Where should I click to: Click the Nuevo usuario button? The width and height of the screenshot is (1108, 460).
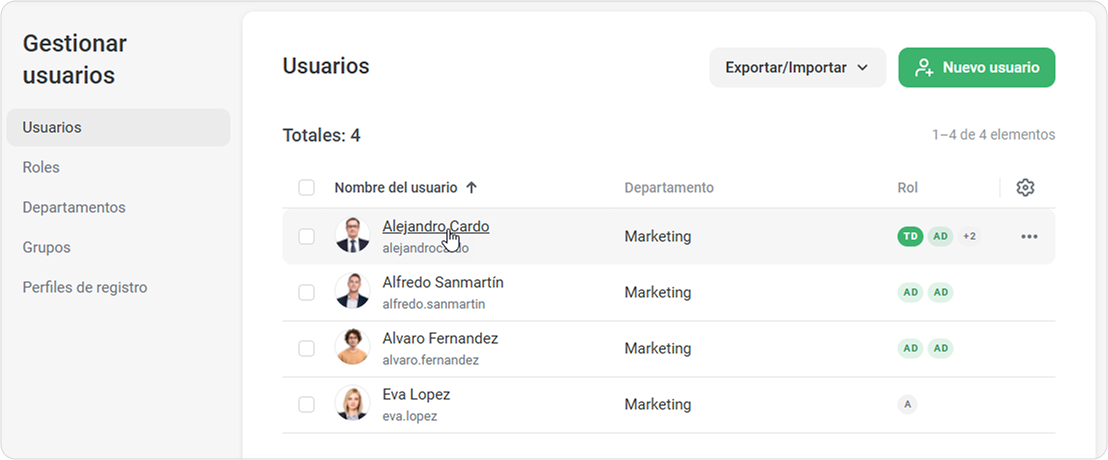[976, 68]
